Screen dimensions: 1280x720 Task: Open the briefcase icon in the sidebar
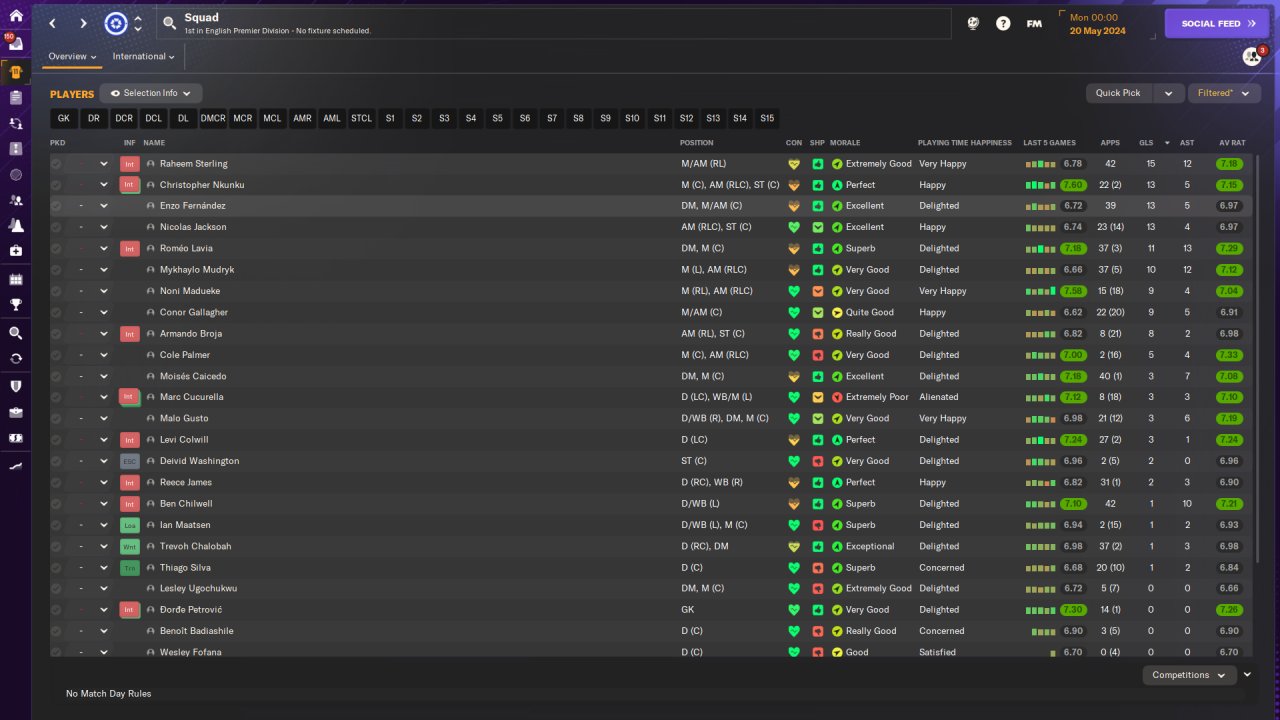point(15,412)
